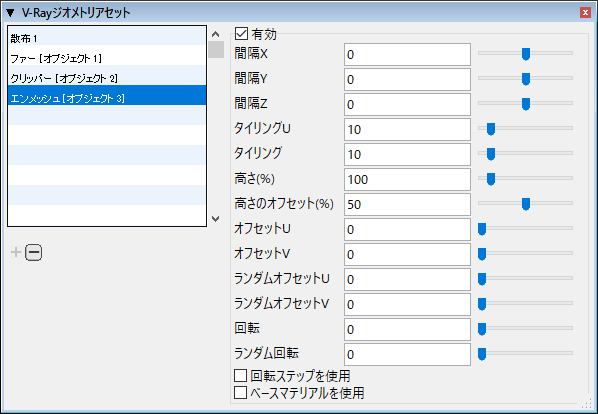Click the ランダム回転 value field
The image size is (598, 414).
click(x=407, y=354)
